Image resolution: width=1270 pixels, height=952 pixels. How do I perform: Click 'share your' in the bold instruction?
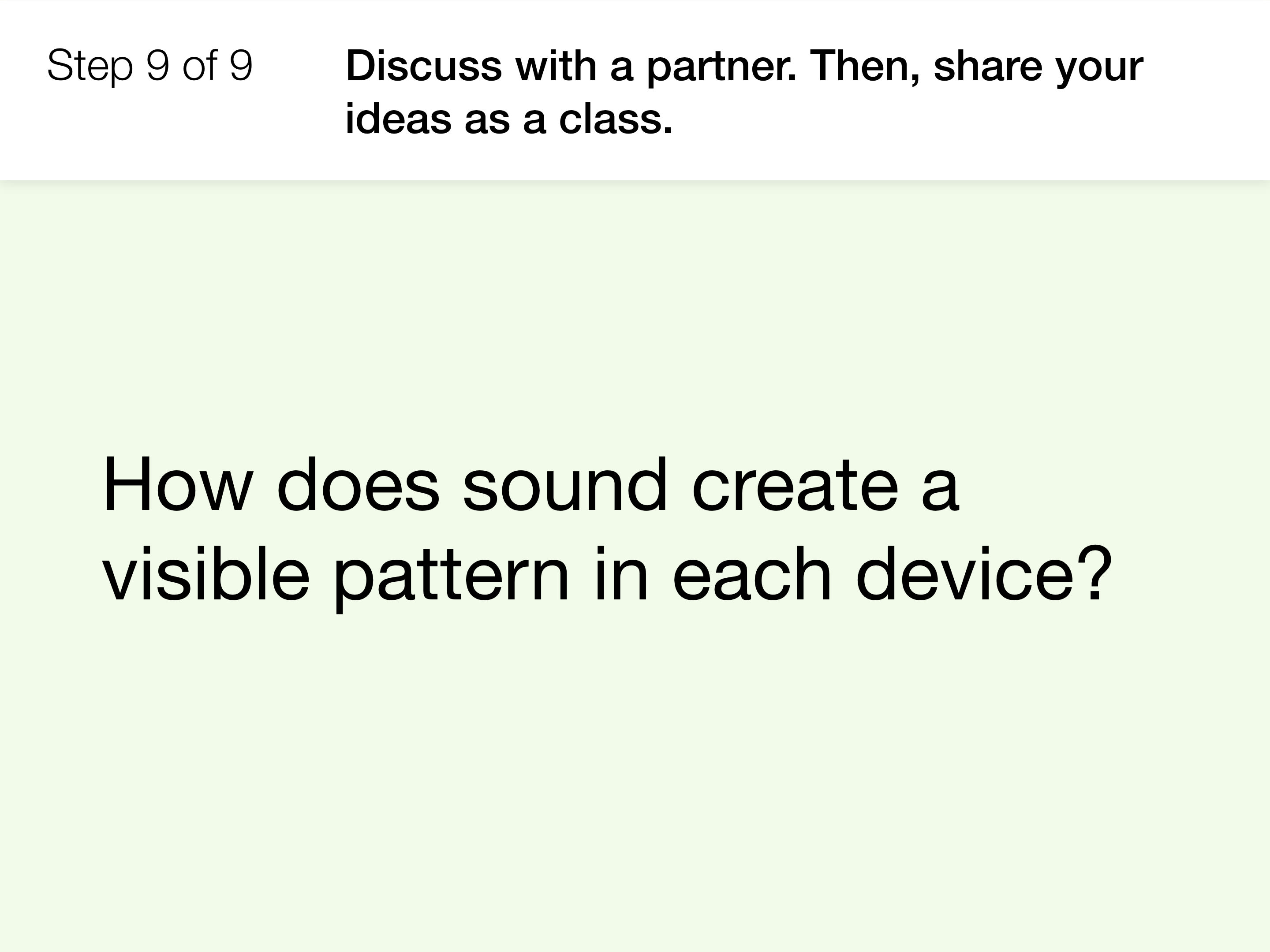tap(1038, 68)
